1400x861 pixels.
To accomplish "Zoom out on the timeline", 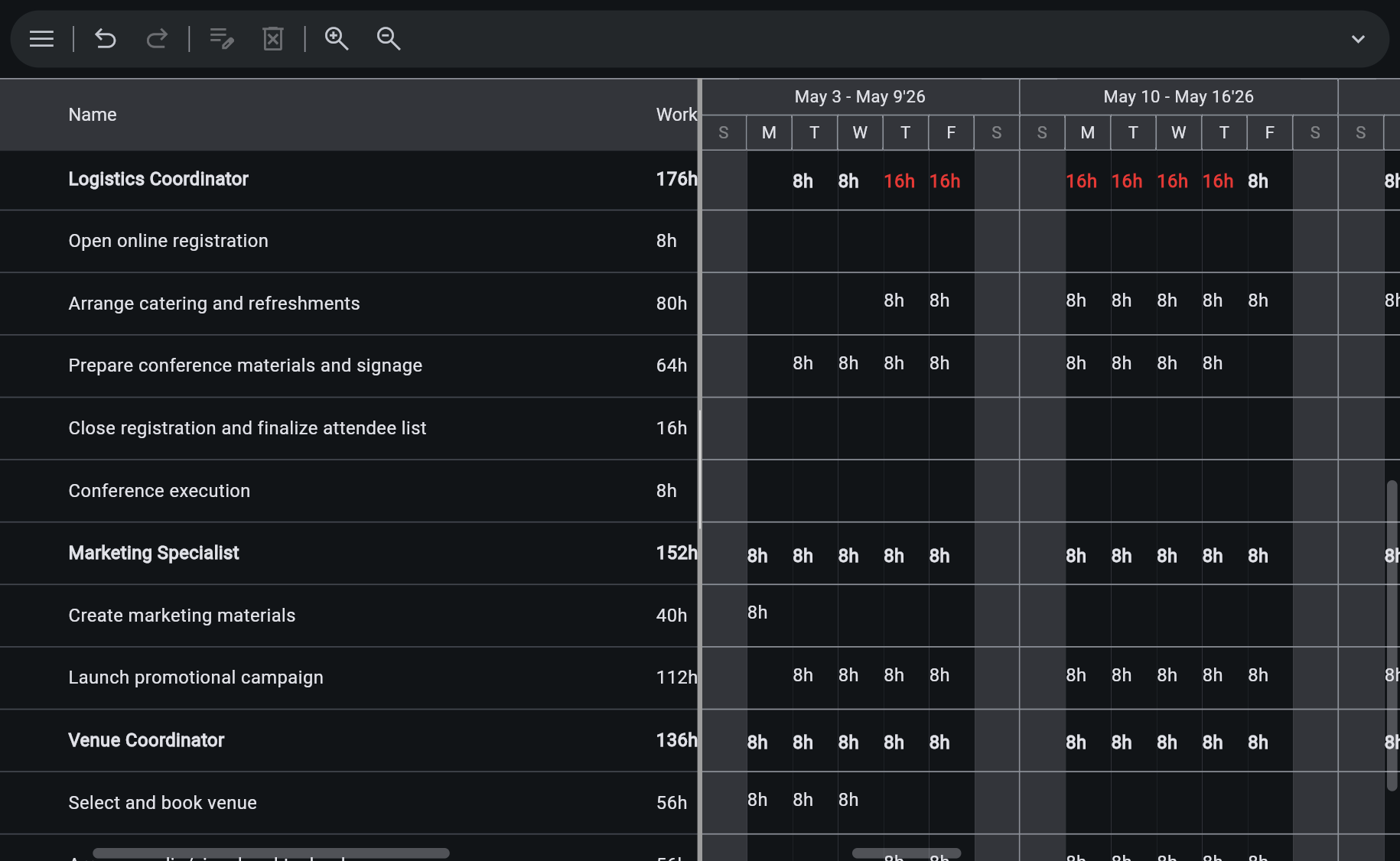I will coord(388,39).
